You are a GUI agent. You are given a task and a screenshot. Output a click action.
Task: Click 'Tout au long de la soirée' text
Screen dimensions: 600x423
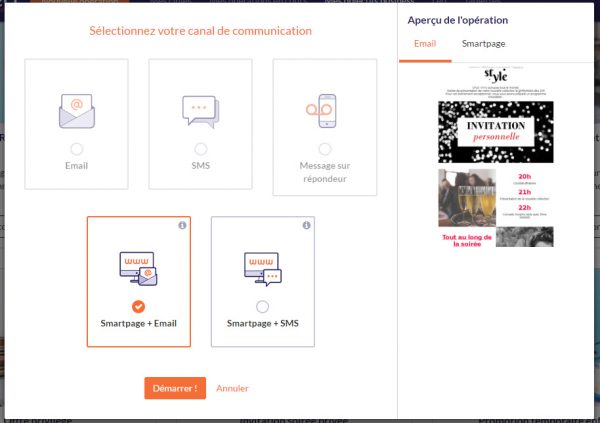click(467, 240)
